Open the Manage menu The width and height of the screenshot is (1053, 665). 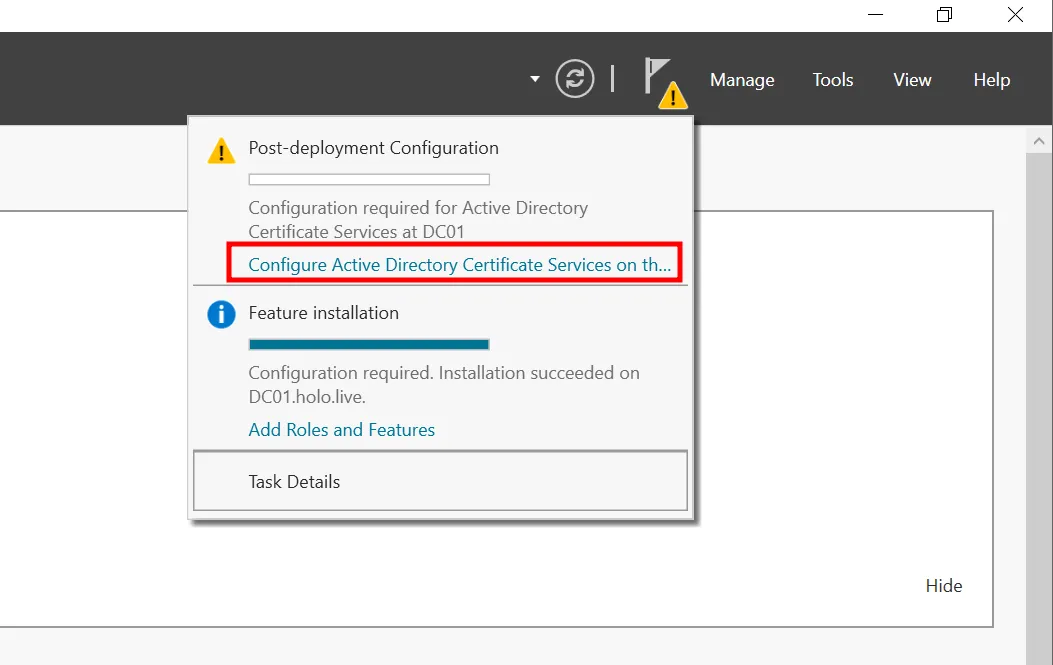coord(742,80)
